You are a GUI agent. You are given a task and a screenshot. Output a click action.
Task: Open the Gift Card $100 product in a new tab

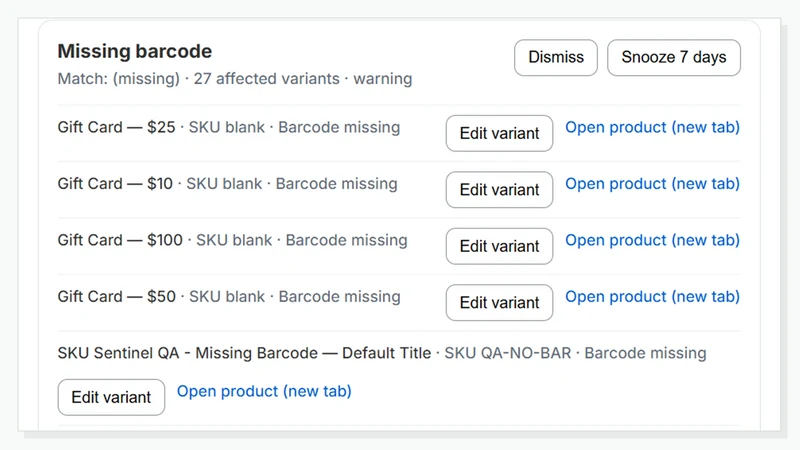[652, 240]
